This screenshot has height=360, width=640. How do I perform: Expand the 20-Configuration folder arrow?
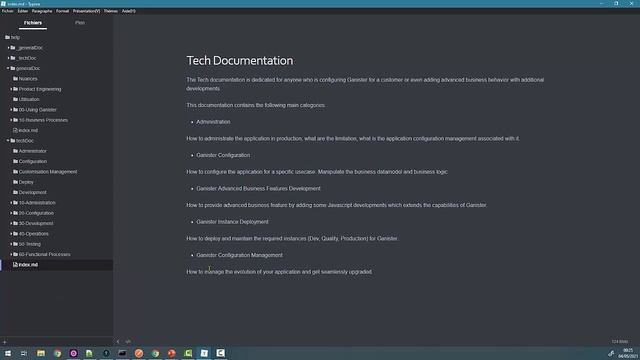[x=11, y=213]
